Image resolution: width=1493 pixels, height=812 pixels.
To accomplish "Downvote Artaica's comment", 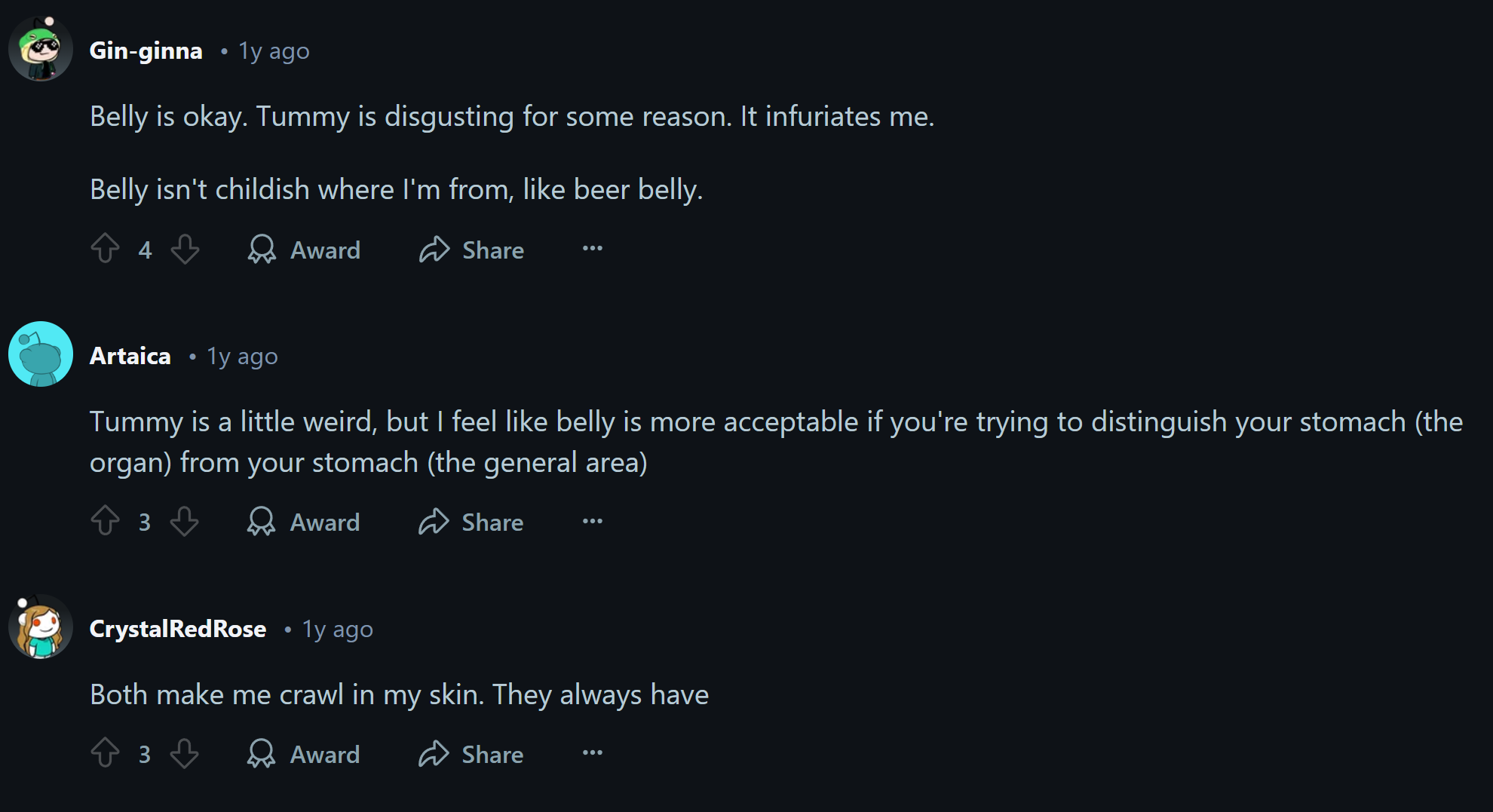I will click(x=185, y=521).
